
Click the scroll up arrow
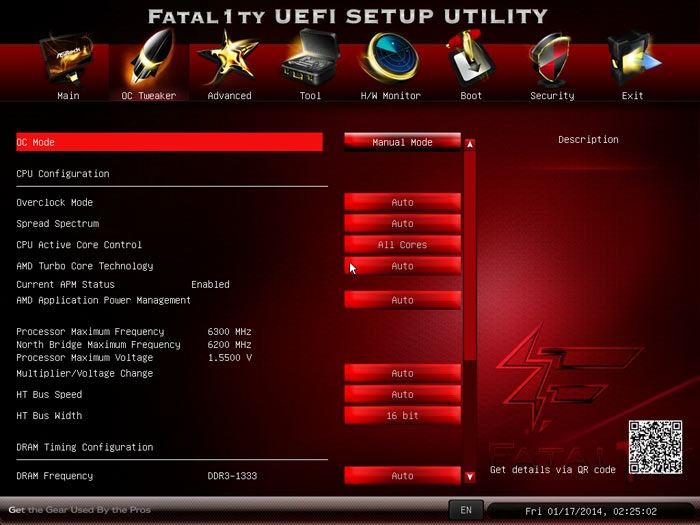pyautogui.click(x=470, y=144)
